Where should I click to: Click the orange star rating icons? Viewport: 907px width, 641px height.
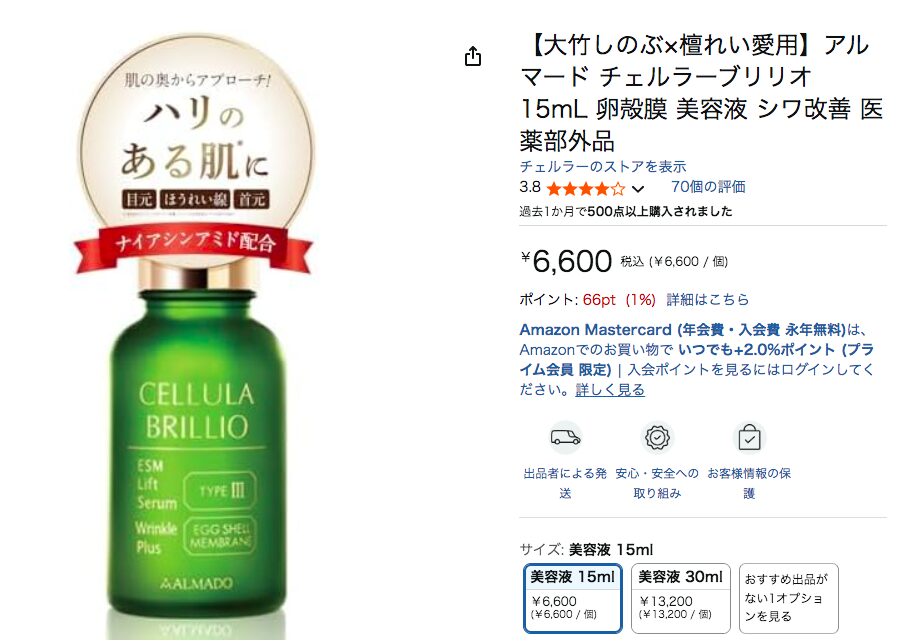tap(586, 189)
